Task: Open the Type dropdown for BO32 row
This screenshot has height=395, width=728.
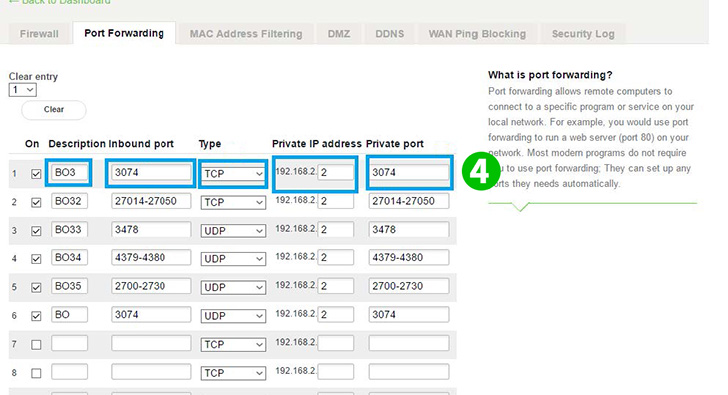Action: (x=233, y=202)
